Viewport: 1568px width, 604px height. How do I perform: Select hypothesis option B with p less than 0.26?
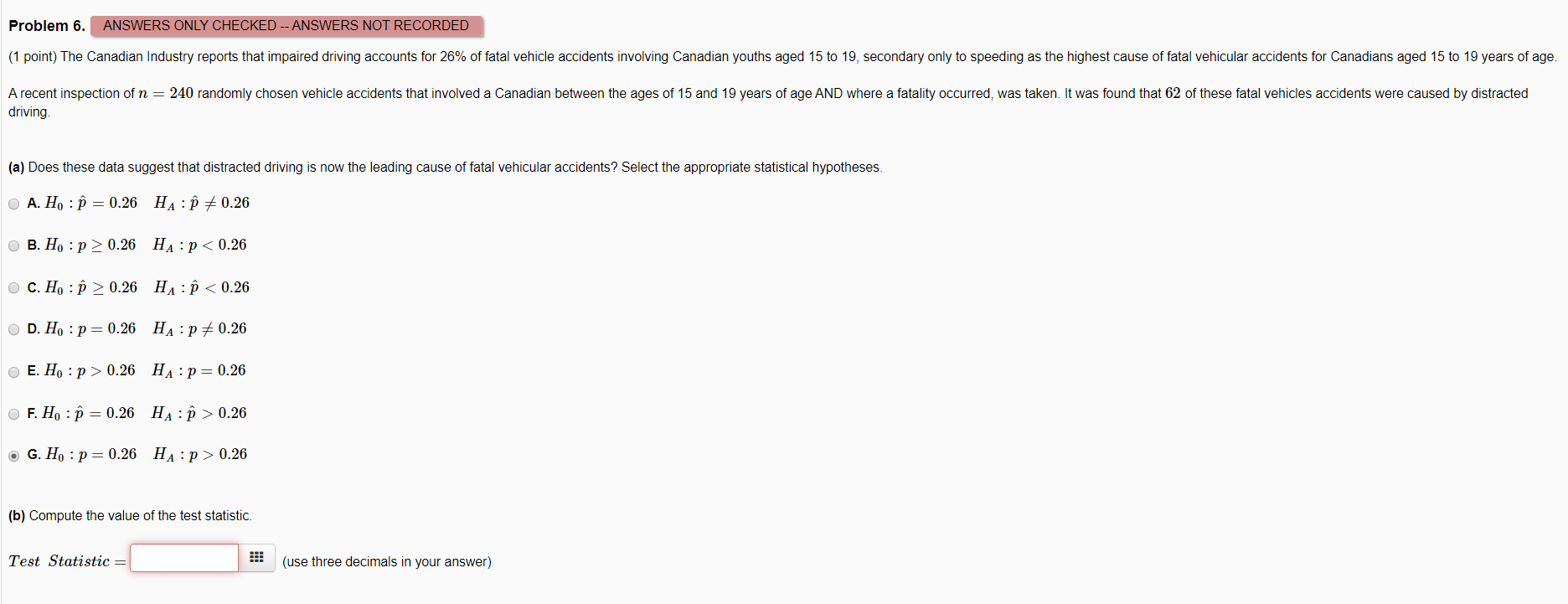click(x=13, y=245)
